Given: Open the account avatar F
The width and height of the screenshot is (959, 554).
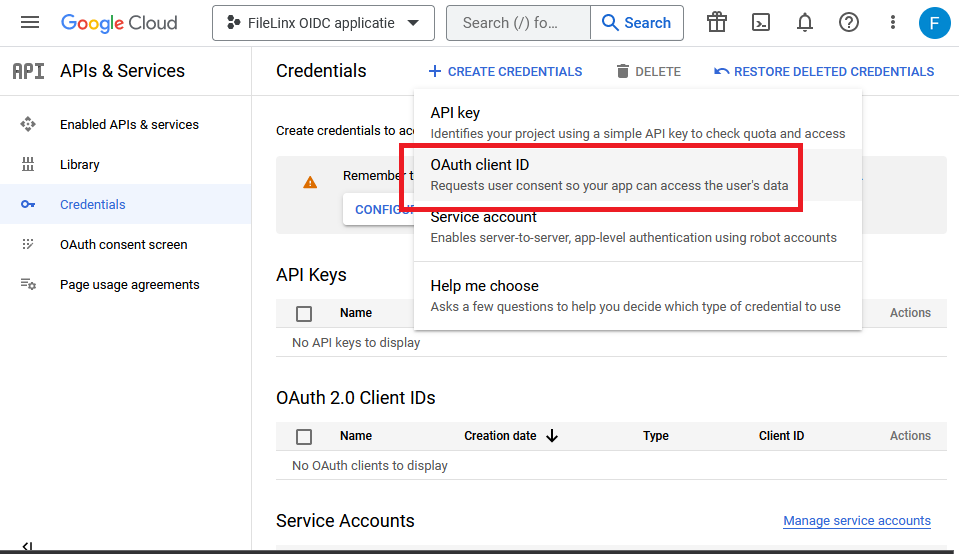Looking at the screenshot, I should [x=935, y=23].
